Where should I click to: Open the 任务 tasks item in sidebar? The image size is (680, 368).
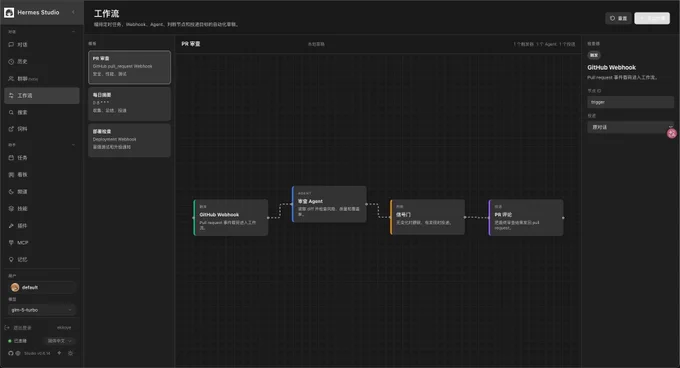pos(42,158)
